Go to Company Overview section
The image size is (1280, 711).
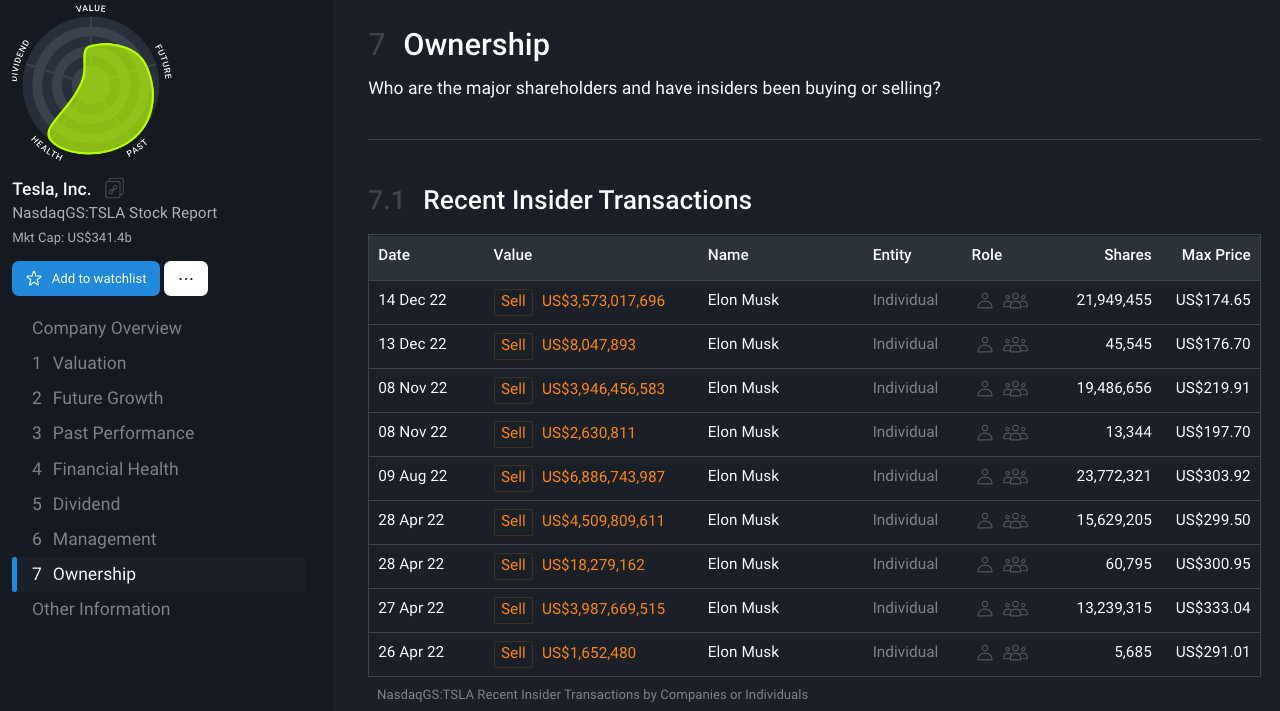(x=107, y=328)
